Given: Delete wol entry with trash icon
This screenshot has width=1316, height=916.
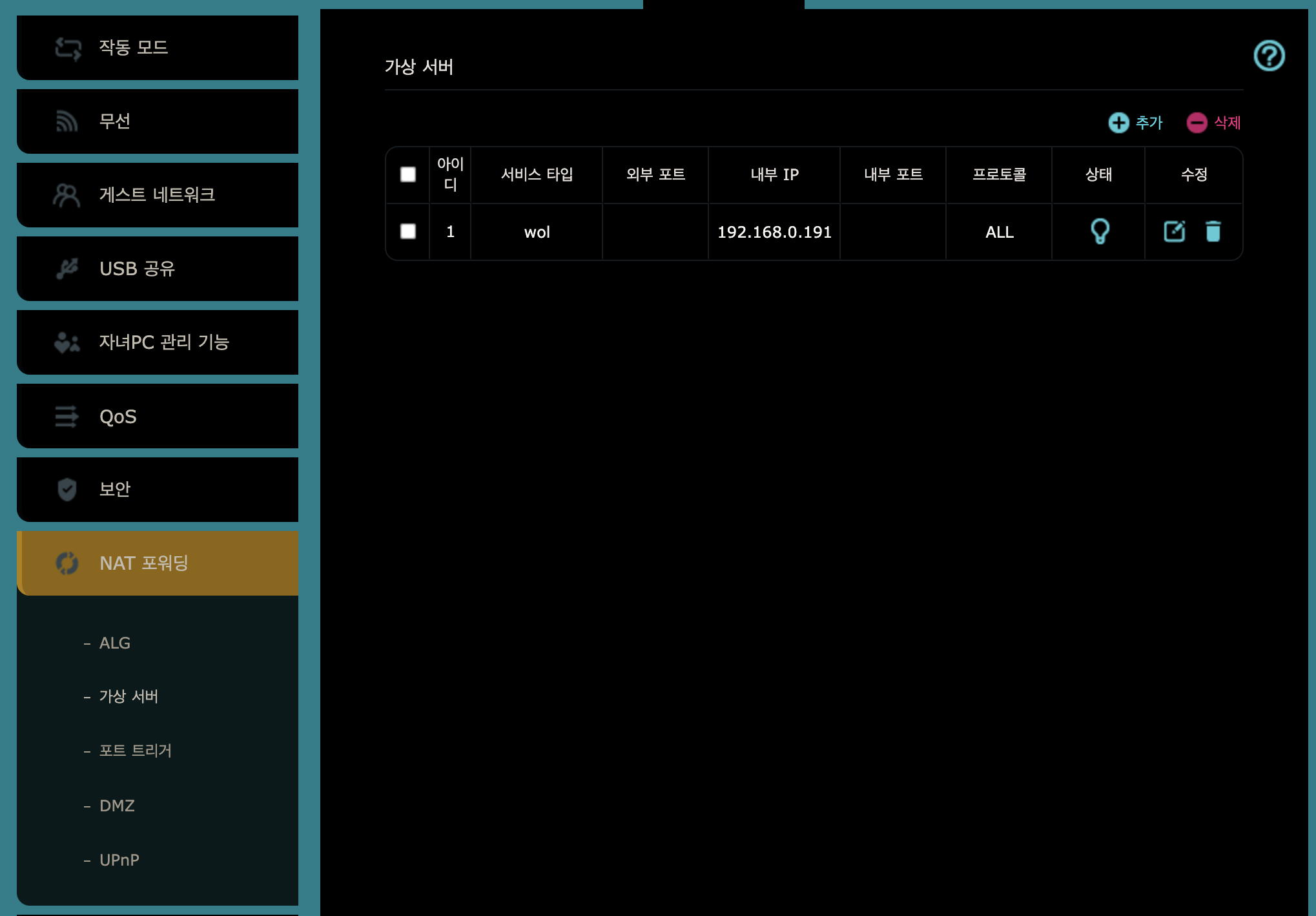Looking at the screenshot, I should point(1213,231).
